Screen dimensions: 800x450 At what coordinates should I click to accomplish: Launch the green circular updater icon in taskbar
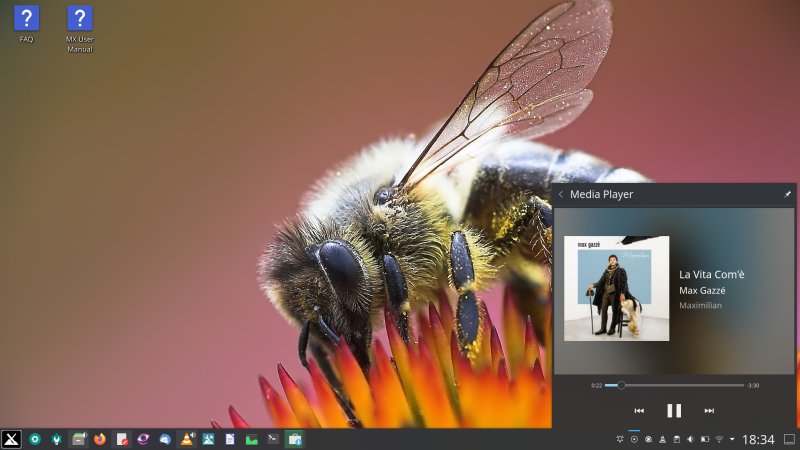point(35,439)
